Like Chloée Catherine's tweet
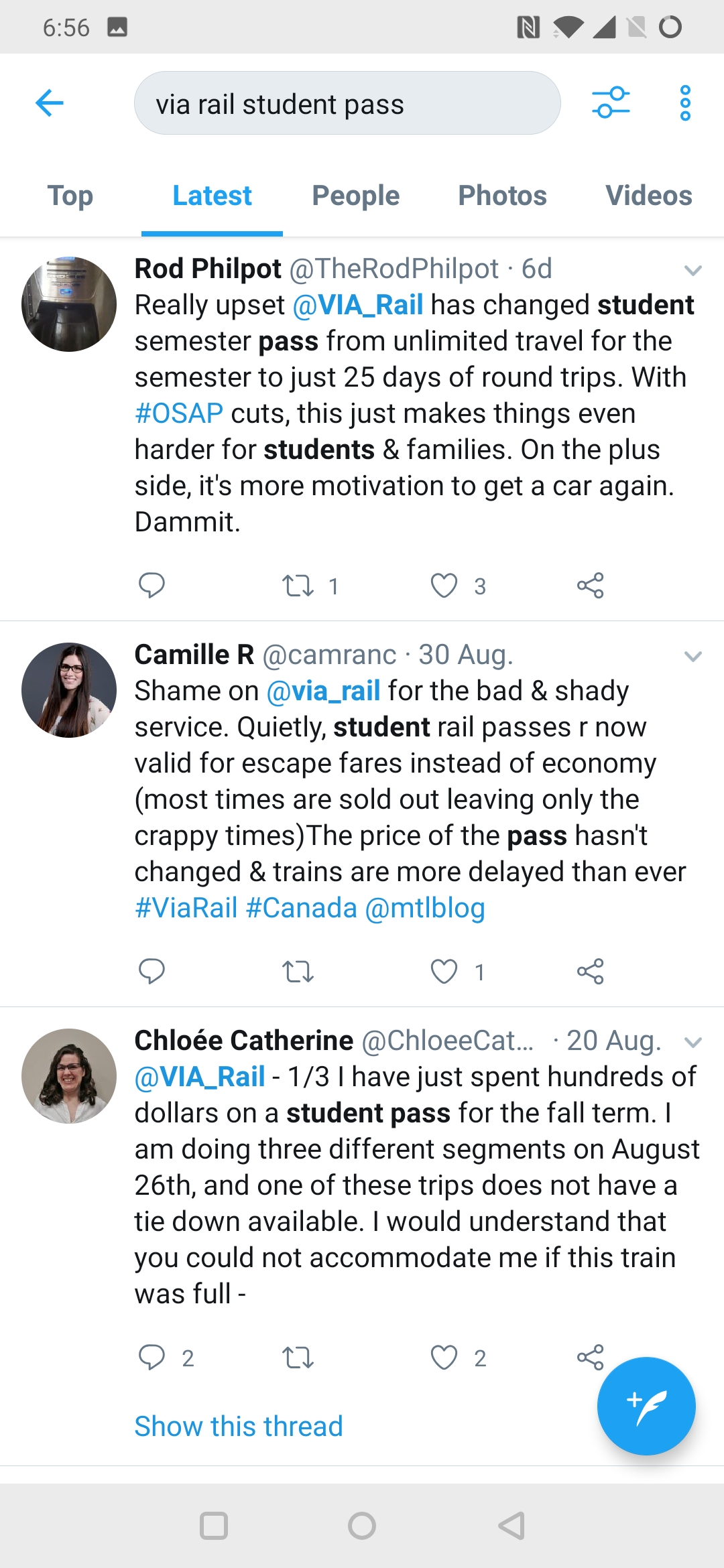 (x=444, y=1358)
